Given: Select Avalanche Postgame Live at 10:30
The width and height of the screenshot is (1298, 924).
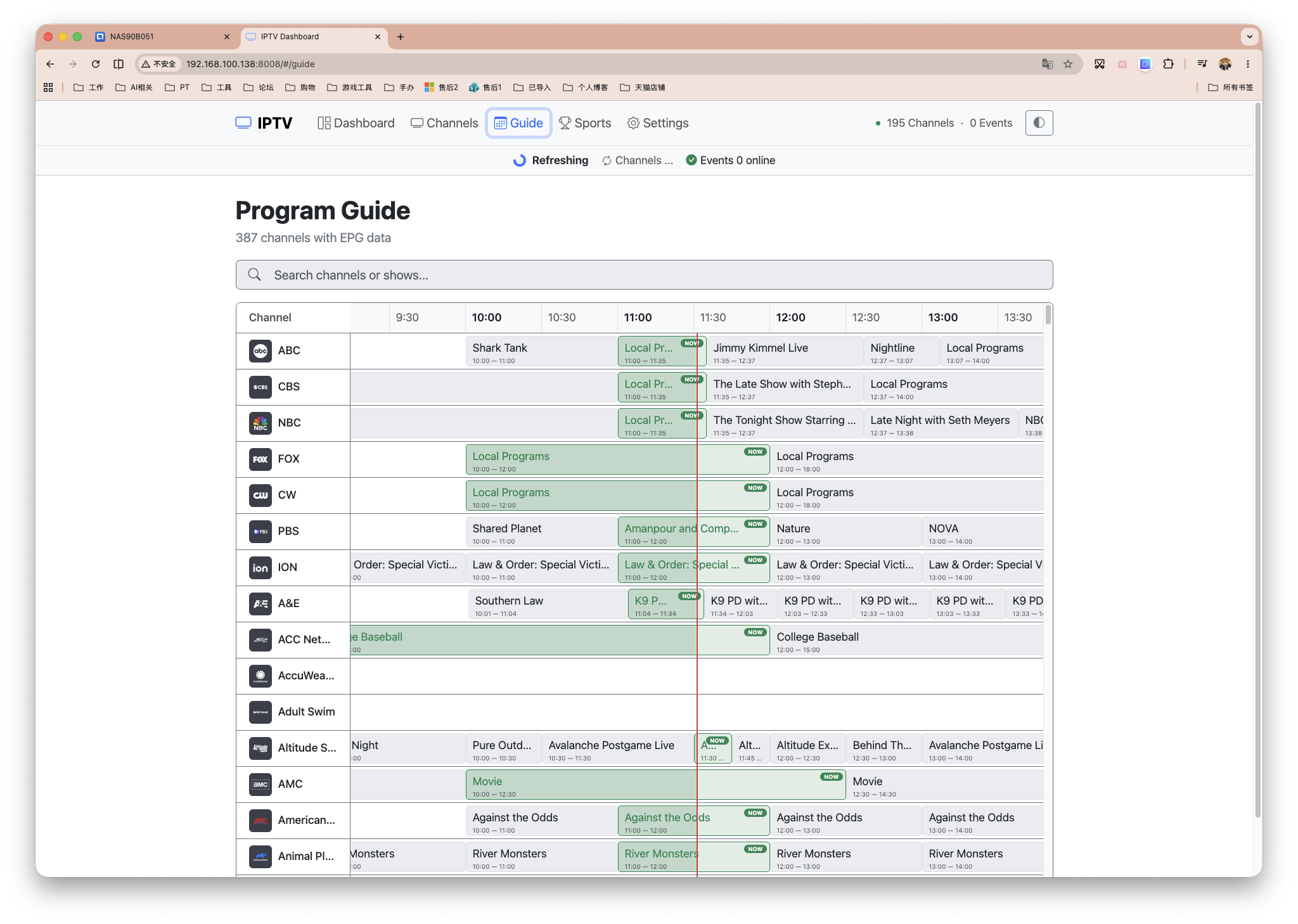Looking at the screenshot, I should [x=618, y=749].
